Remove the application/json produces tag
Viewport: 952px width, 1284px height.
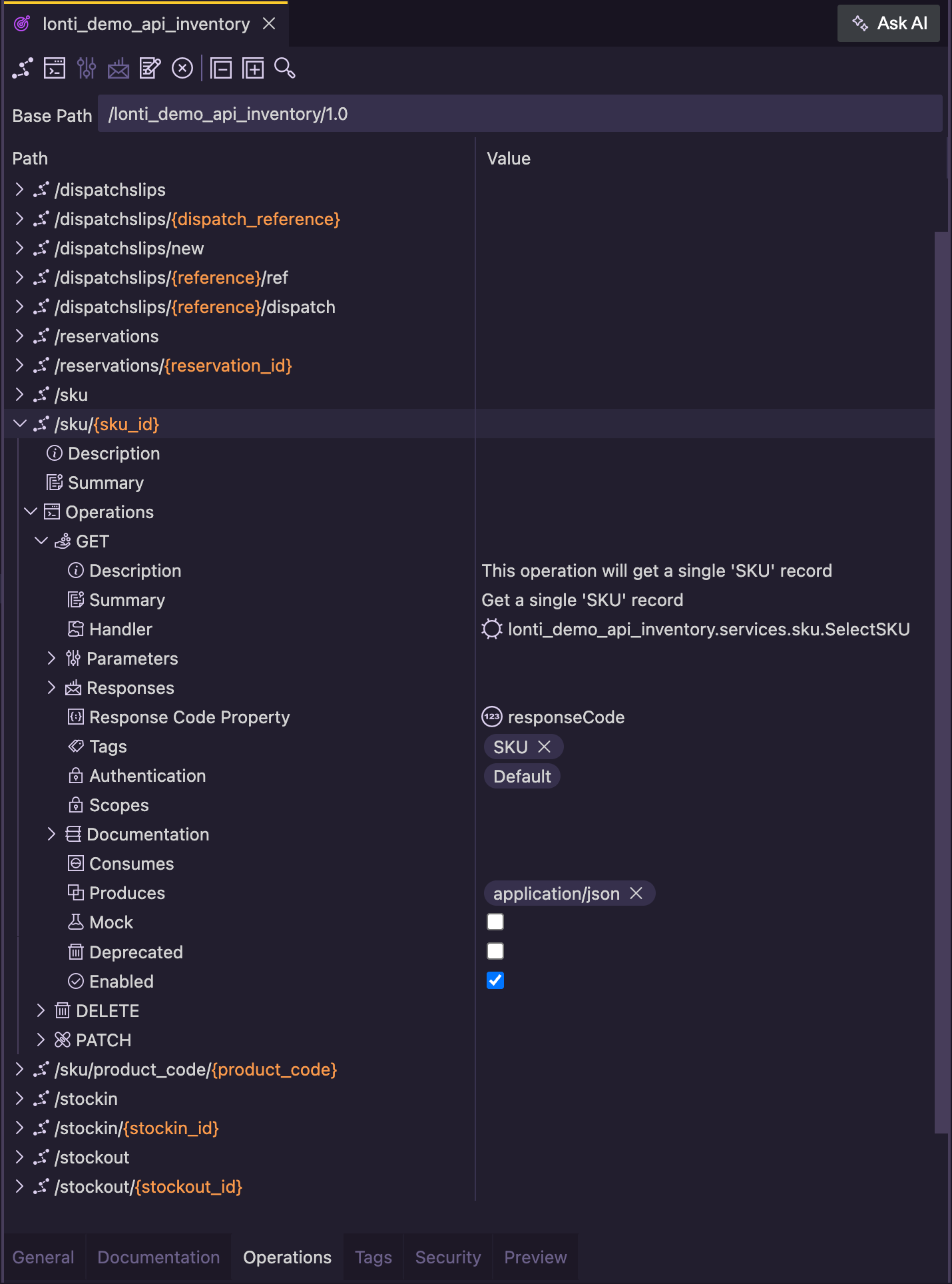tap(636, 893)
